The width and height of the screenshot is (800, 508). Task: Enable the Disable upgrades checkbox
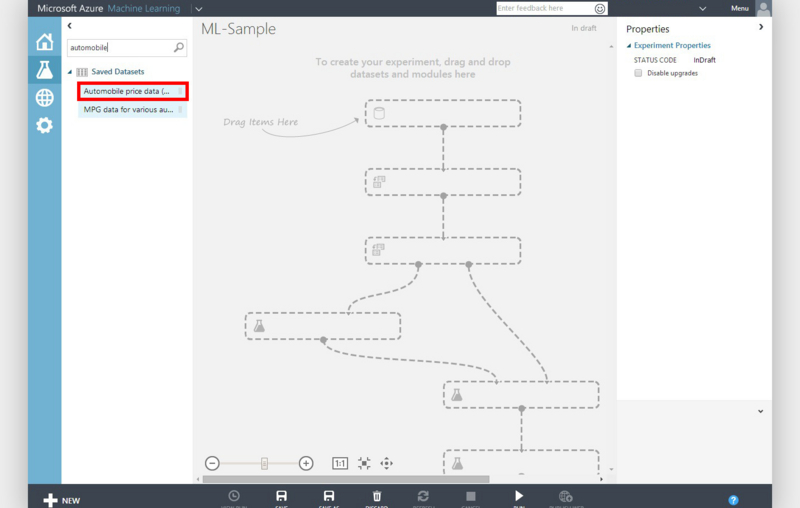click(638, 73)
